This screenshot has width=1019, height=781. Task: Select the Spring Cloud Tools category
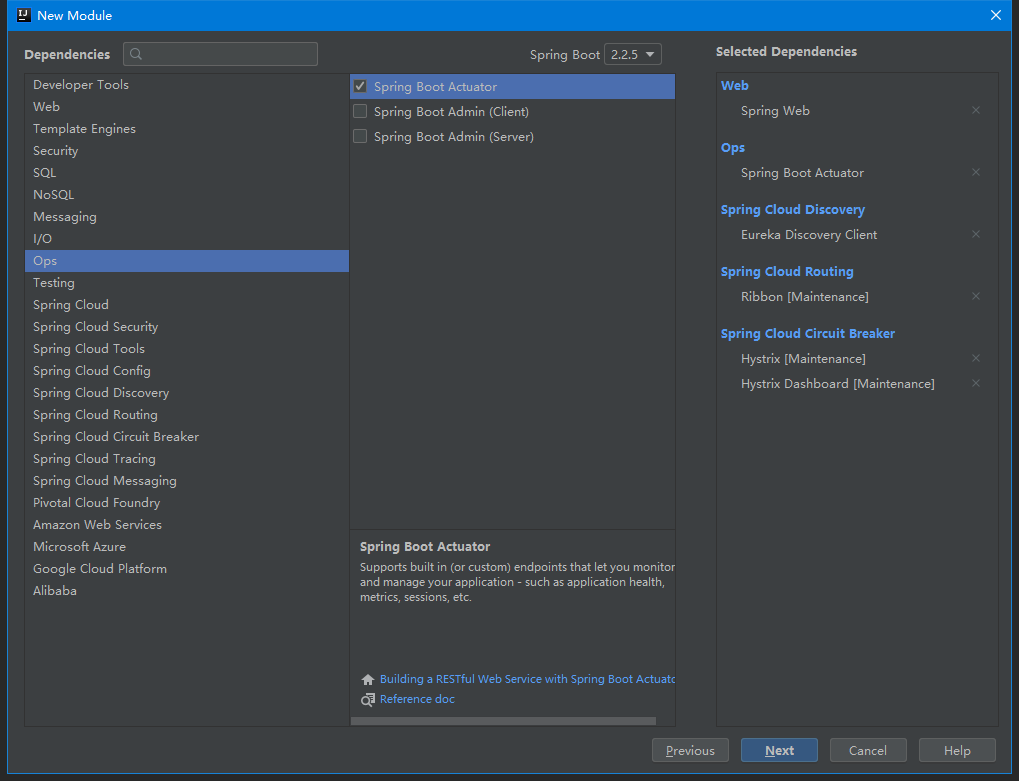point(187,349)
